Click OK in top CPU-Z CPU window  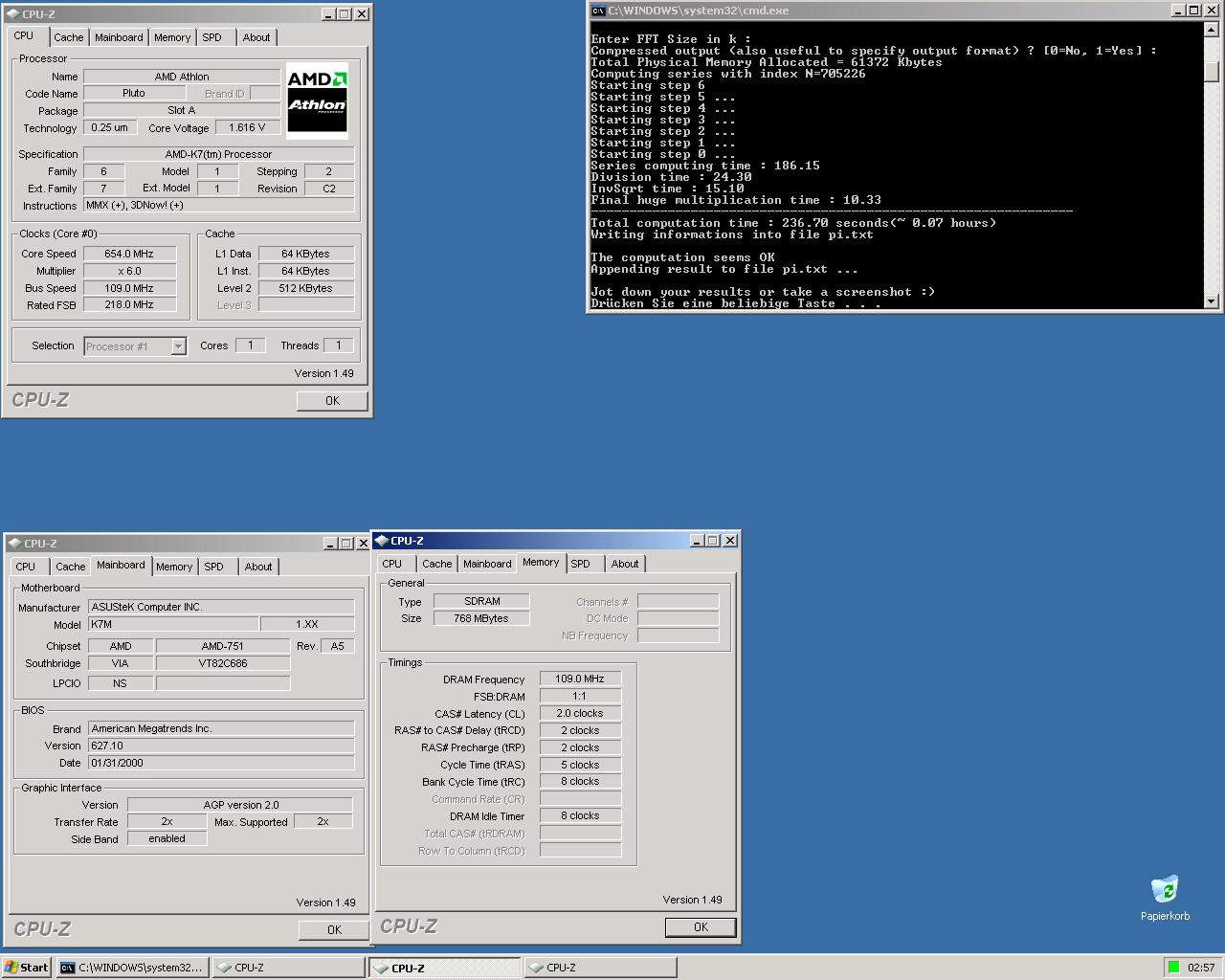(332, 401)
